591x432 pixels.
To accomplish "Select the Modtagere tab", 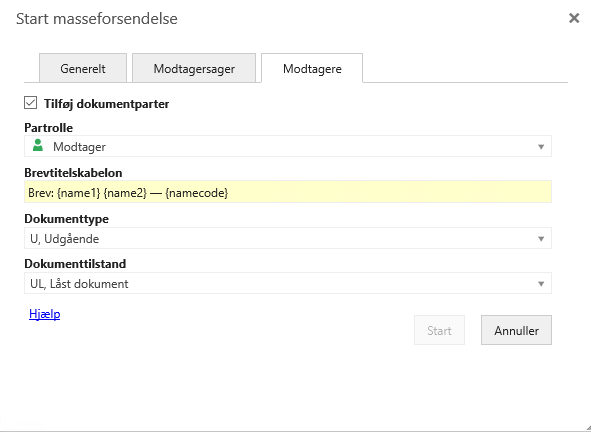I will pyautogui.click(x=312, y=68).
